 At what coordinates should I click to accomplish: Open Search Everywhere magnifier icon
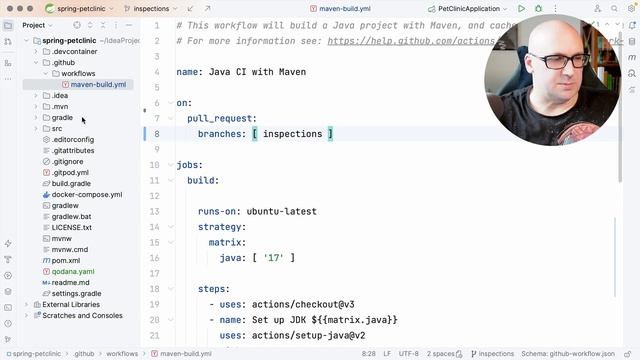[614, 9]
